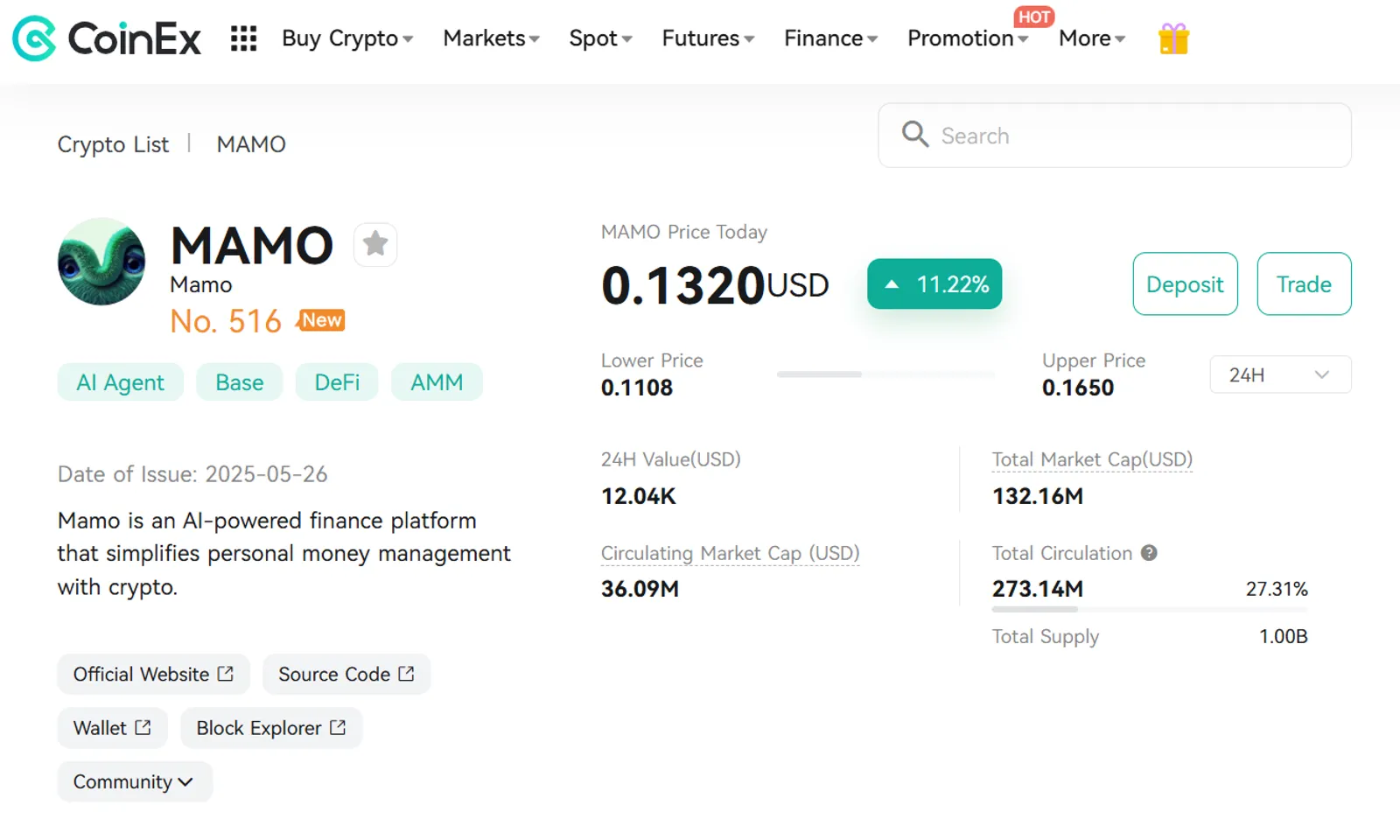Image resolution: width=1400 pixels, height=840 pixels.
Task: Open Total Circulation help question icon
Action: tap(1149, 553)
